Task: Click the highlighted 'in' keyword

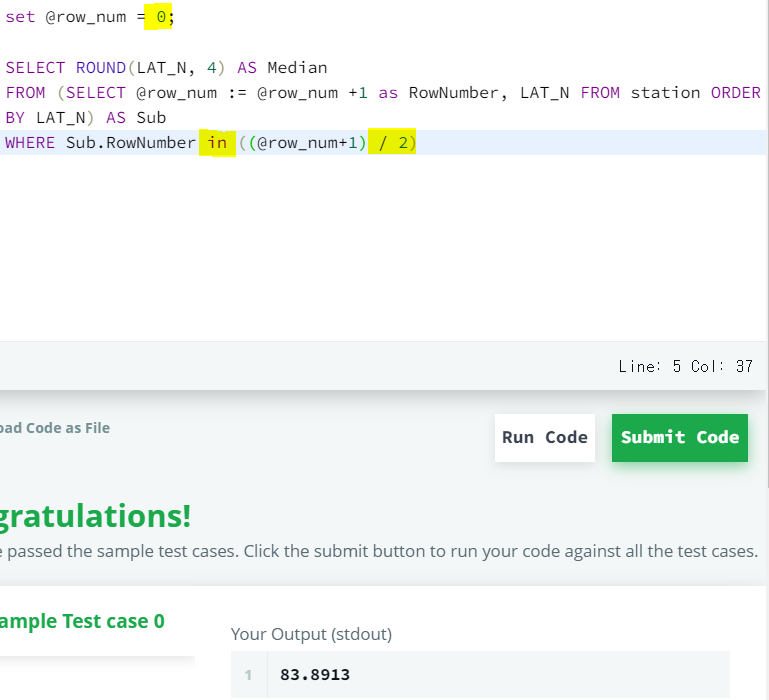Action: pos(217,143)
